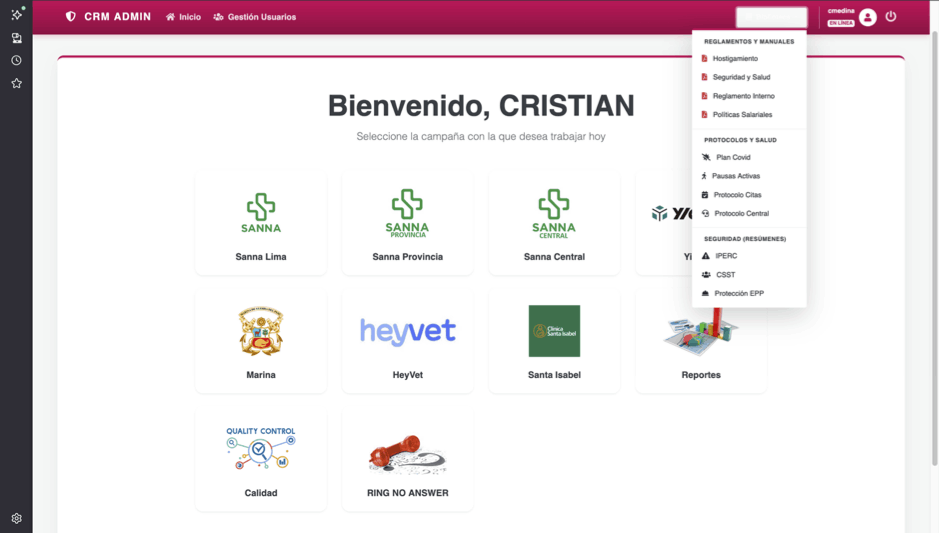Image resolution: width=939 pixels, height=533 pixels.
Task: Open the Gestión Usuarios menu
Action: (x=255, y=17)
